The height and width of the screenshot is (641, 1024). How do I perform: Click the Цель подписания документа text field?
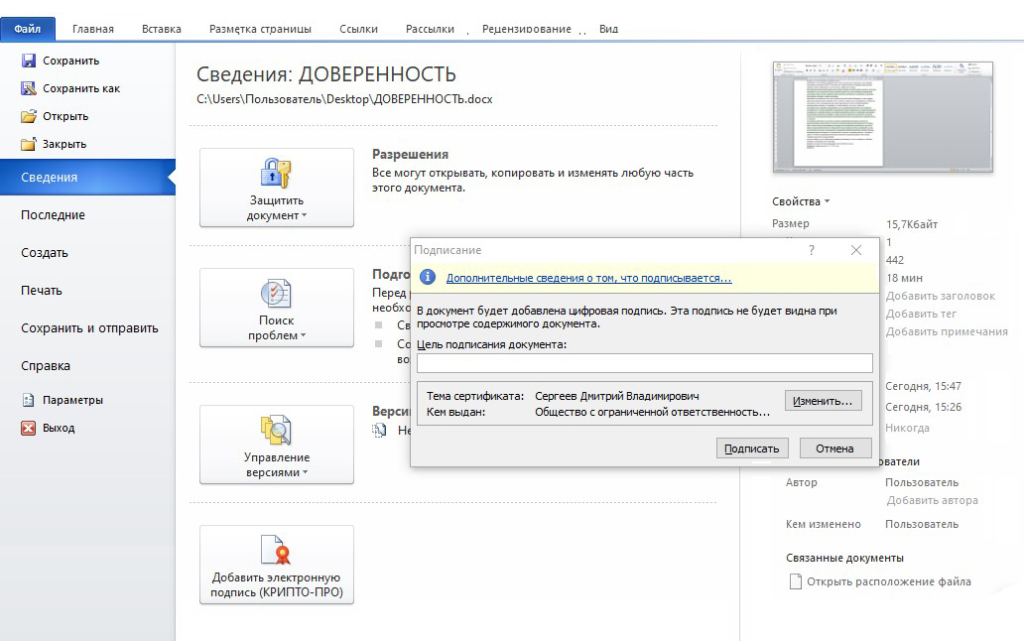[644, 363]
